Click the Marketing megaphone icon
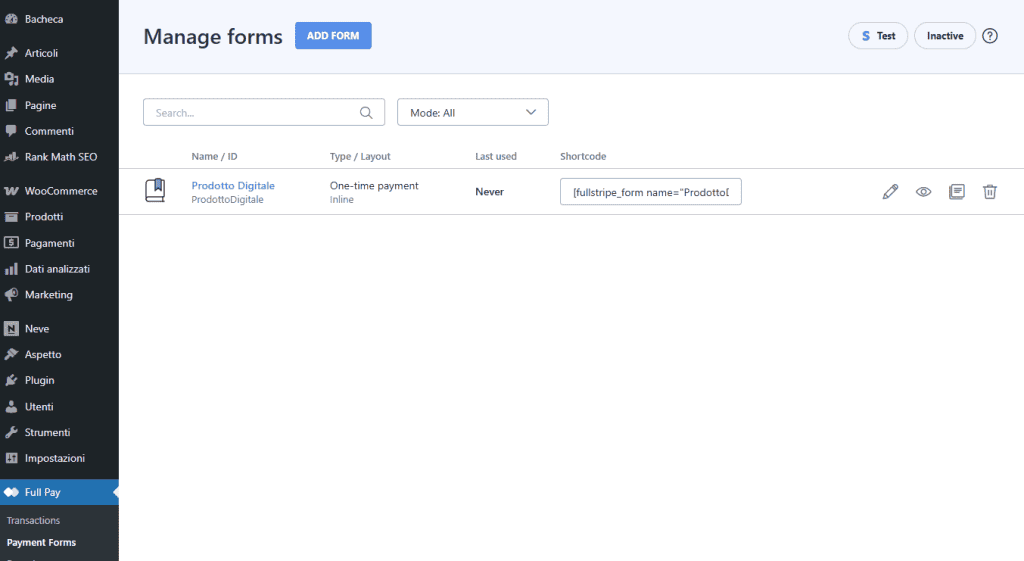1024x561 pixels. 11,295
